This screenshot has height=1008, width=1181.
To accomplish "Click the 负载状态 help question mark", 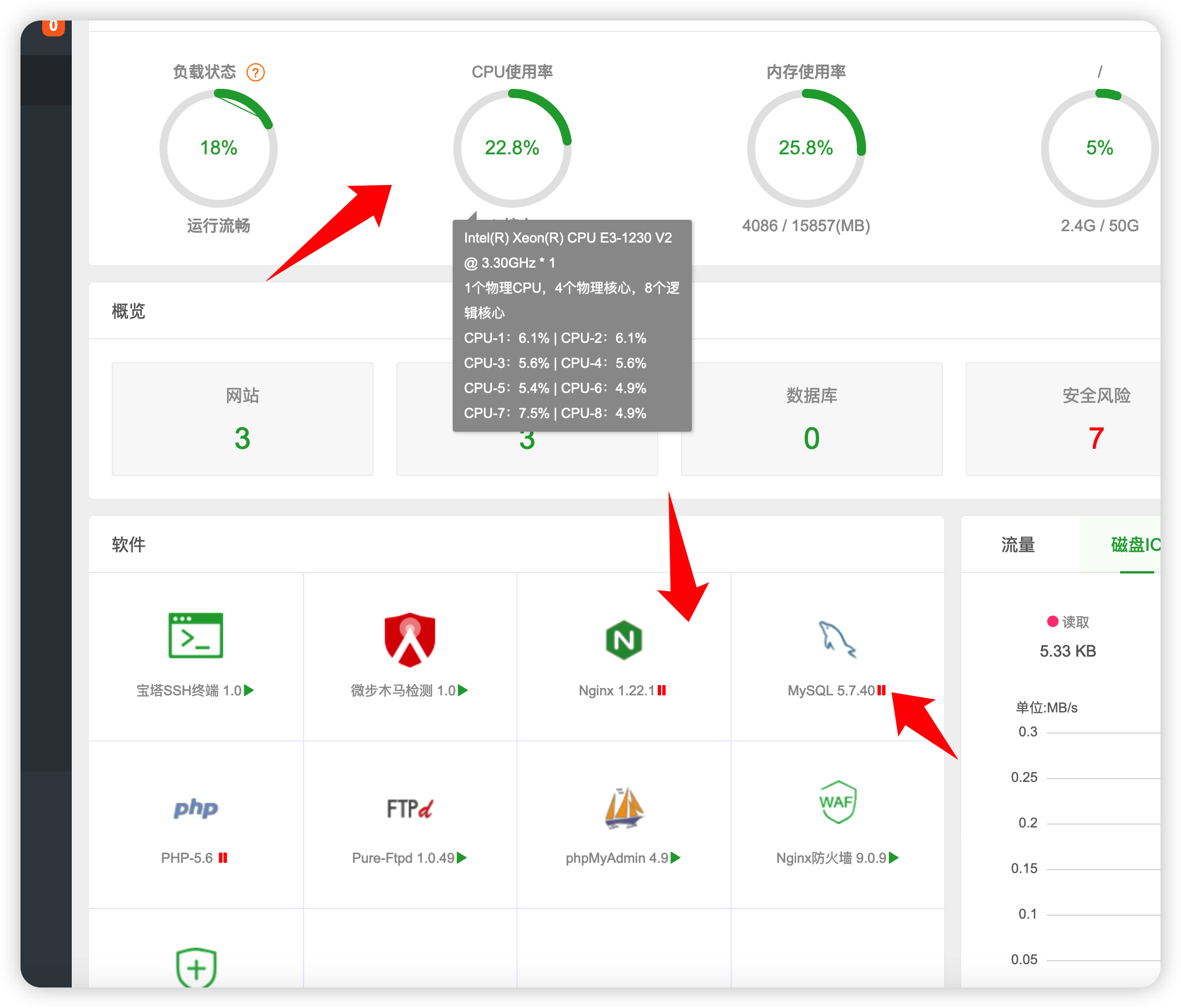I will 255,72.
